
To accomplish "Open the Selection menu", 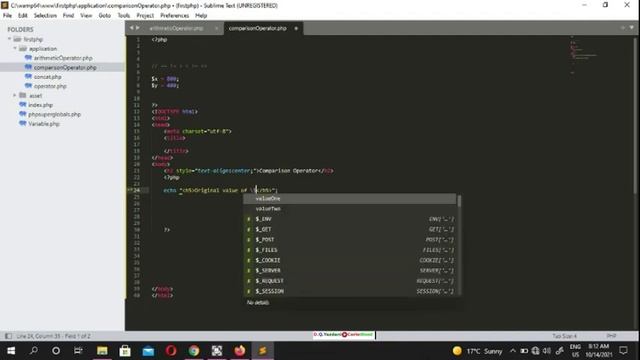I will tap(45, 16).
